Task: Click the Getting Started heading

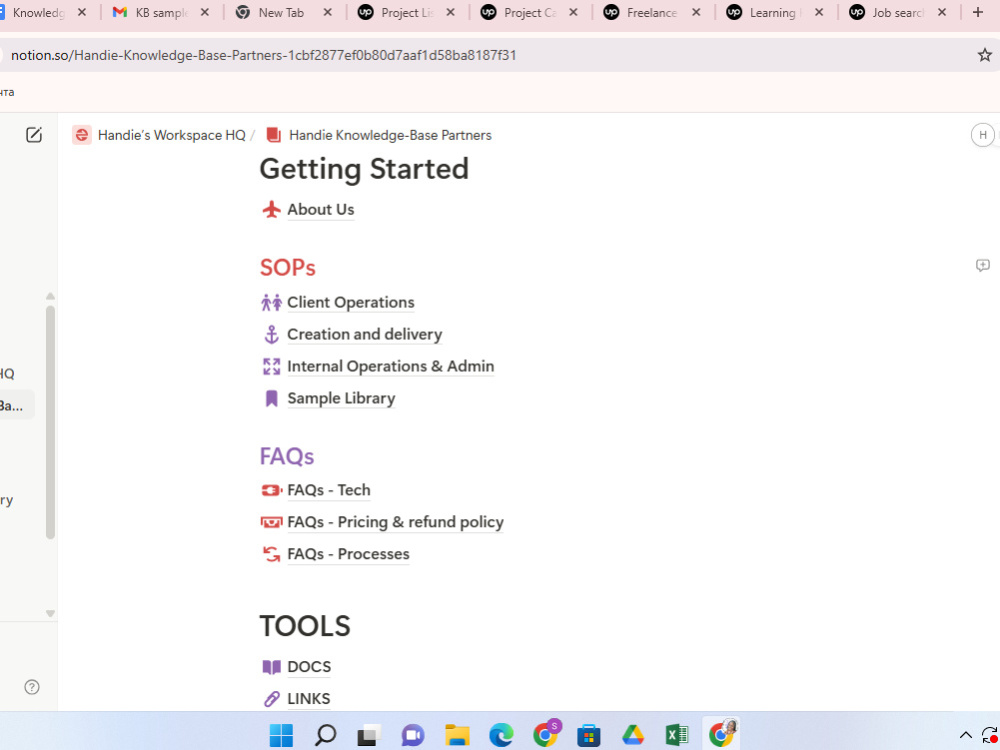Action: click(364, 169)
